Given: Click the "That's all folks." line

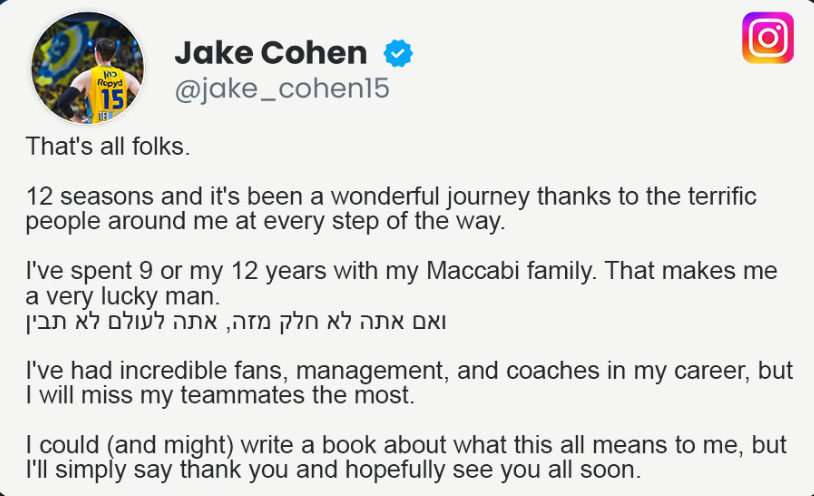Looking at the screenshot, I should tap(107, 146).
